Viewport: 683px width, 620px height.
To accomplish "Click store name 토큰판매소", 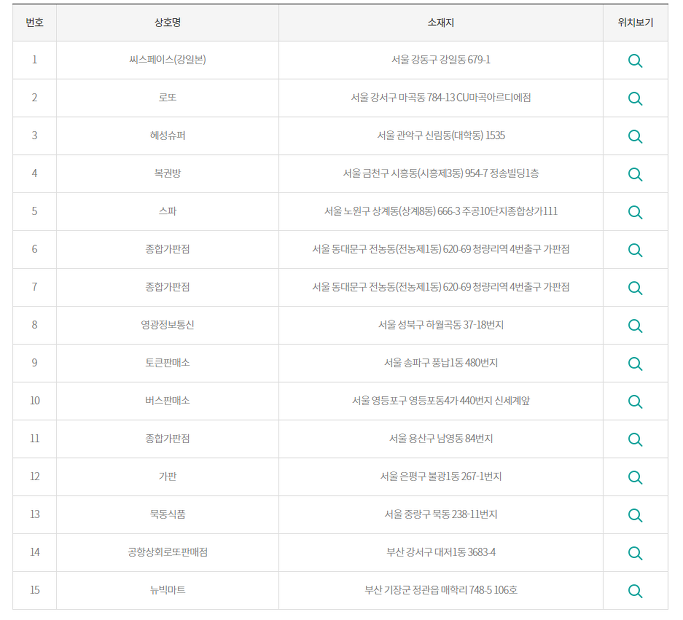I will tap(167, 363).
